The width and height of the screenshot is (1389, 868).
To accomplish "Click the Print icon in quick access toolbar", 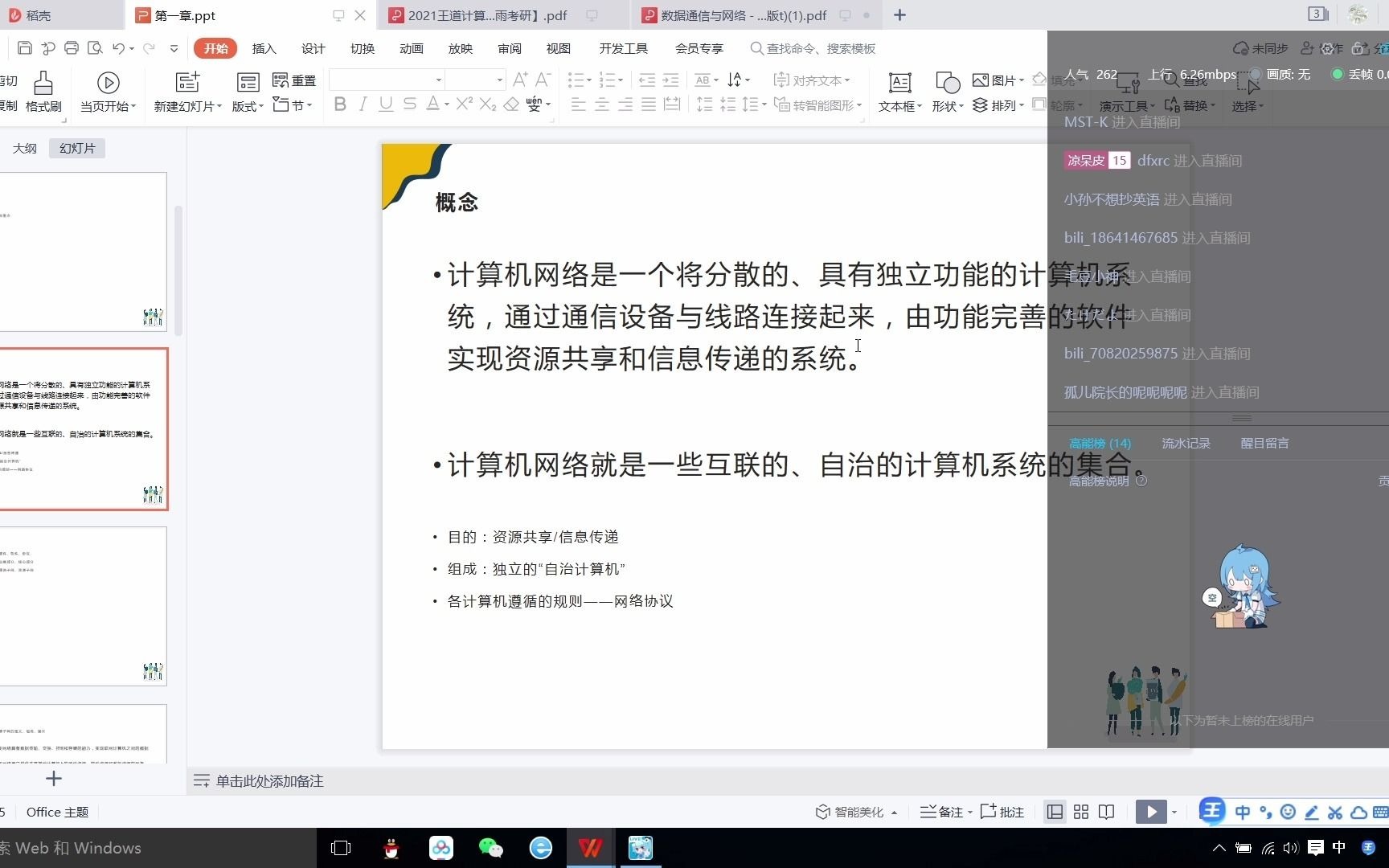I will click(x=72, y=48).
